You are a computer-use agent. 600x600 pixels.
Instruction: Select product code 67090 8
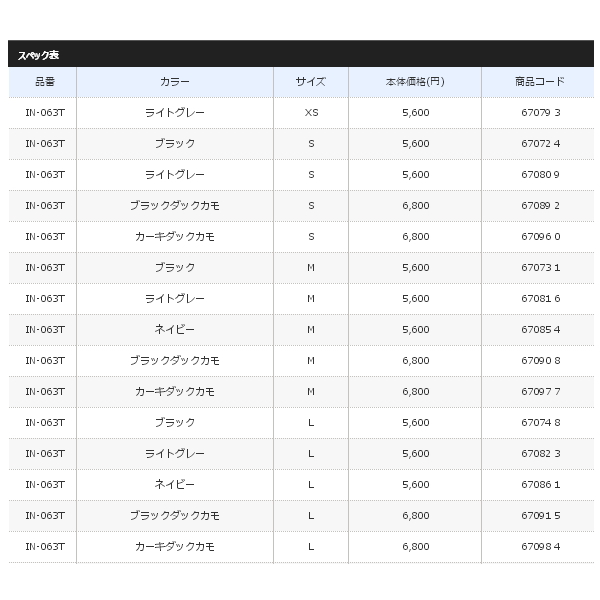click(541, 360)
